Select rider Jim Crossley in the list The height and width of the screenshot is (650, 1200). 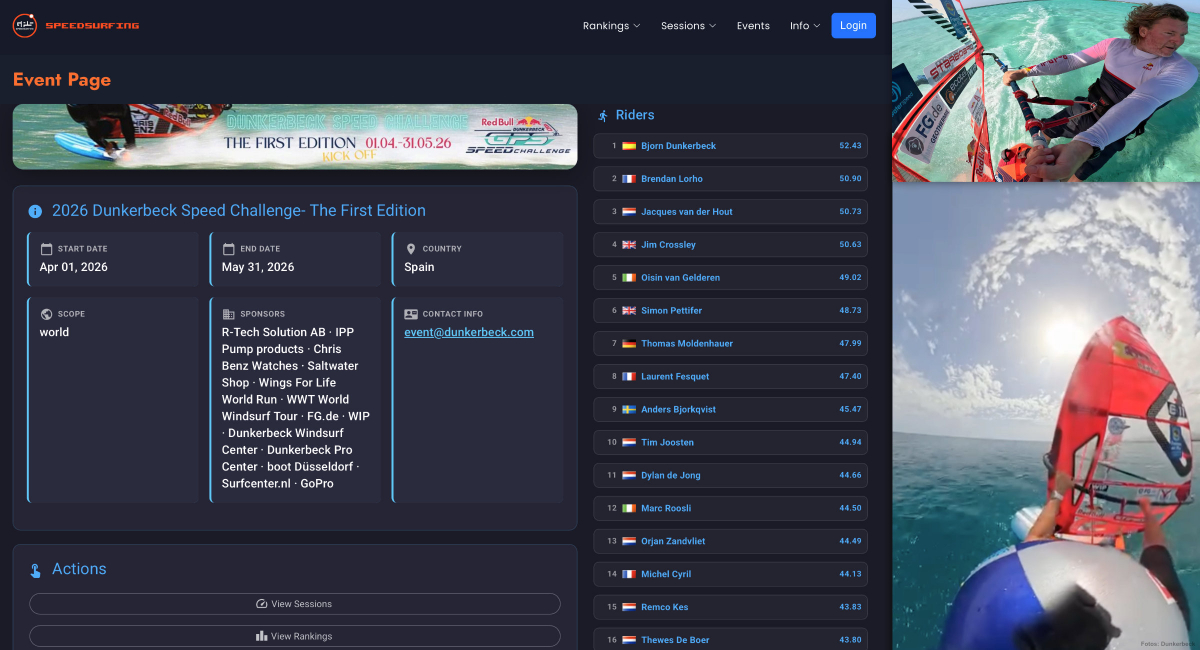tap(668, 245)
